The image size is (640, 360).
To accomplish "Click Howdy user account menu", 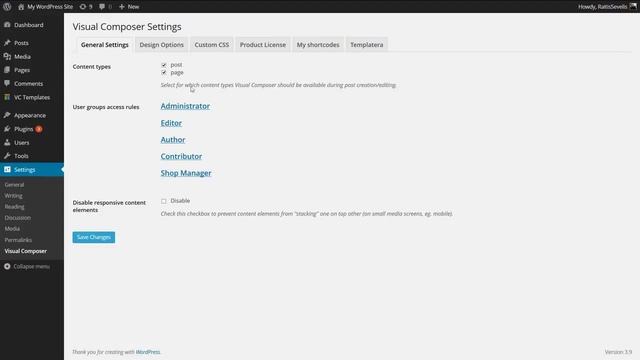I will click(602, 7).
